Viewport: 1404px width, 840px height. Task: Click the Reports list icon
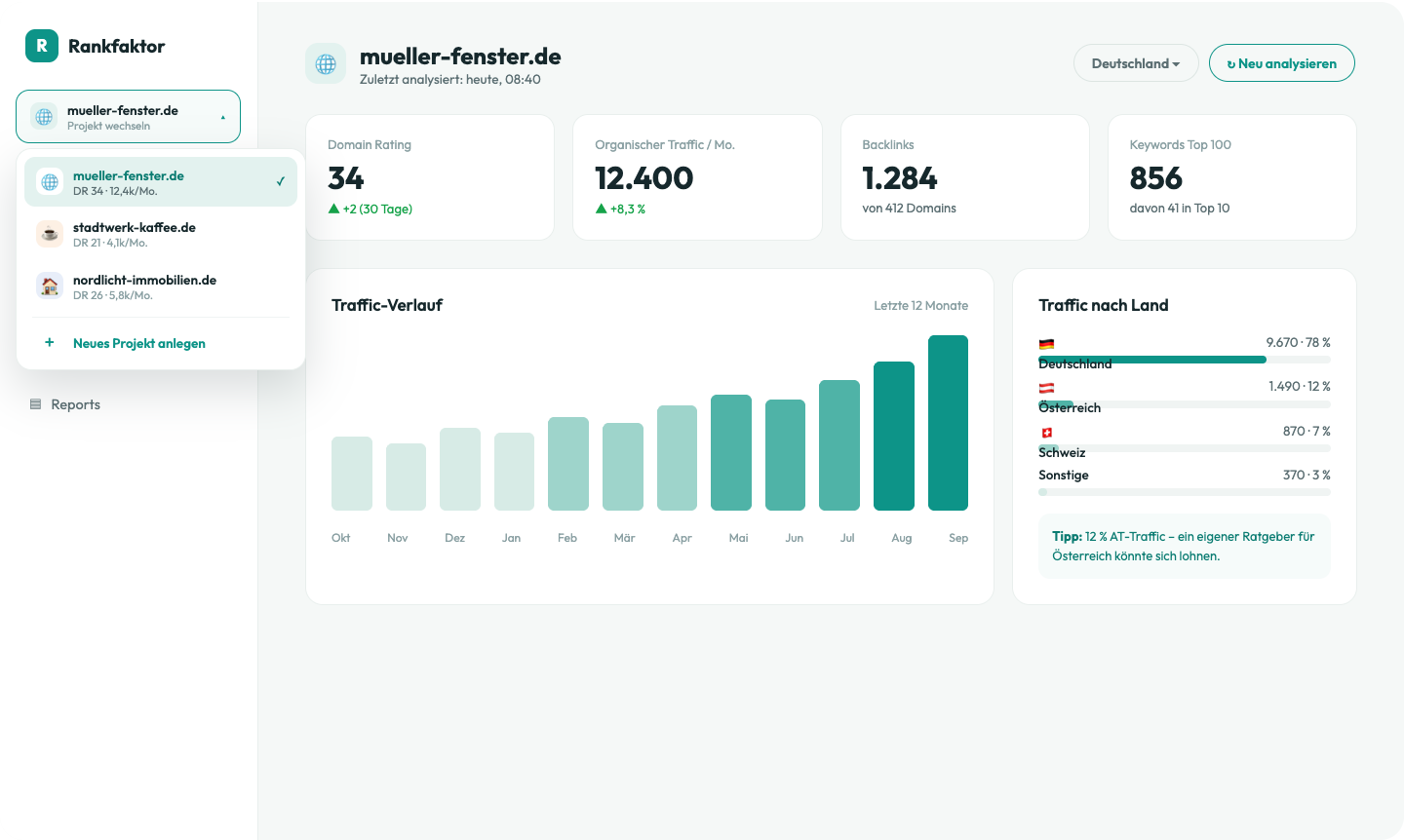pos(36,404)
